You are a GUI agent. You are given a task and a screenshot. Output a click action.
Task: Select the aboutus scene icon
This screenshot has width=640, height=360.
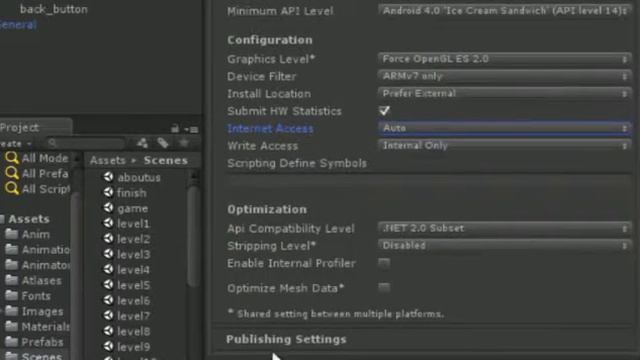[x=108, y=177]
